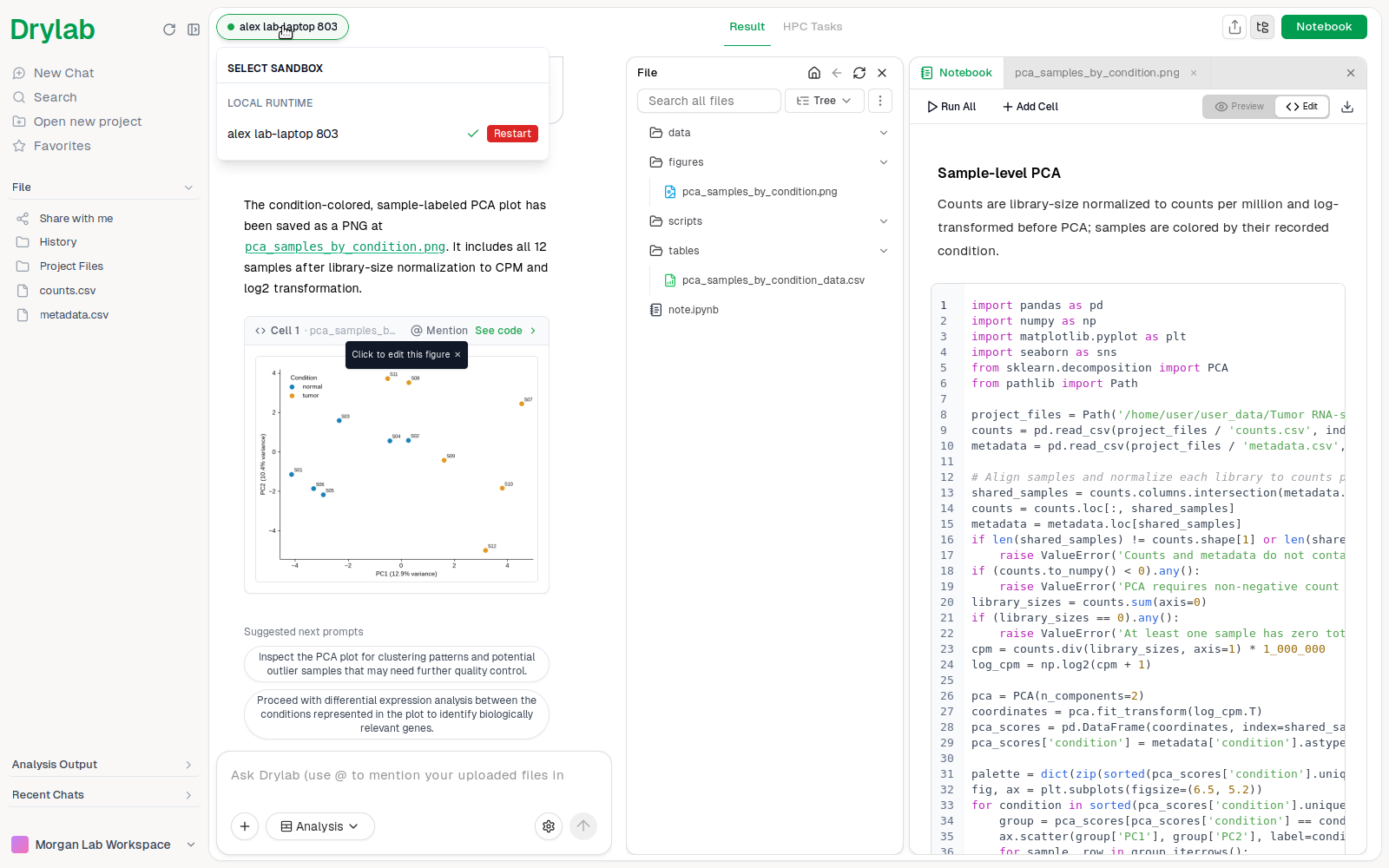Open the Tree view dropdown
1389x868 pixels.
pyautogui.click(x=824, y=101)
